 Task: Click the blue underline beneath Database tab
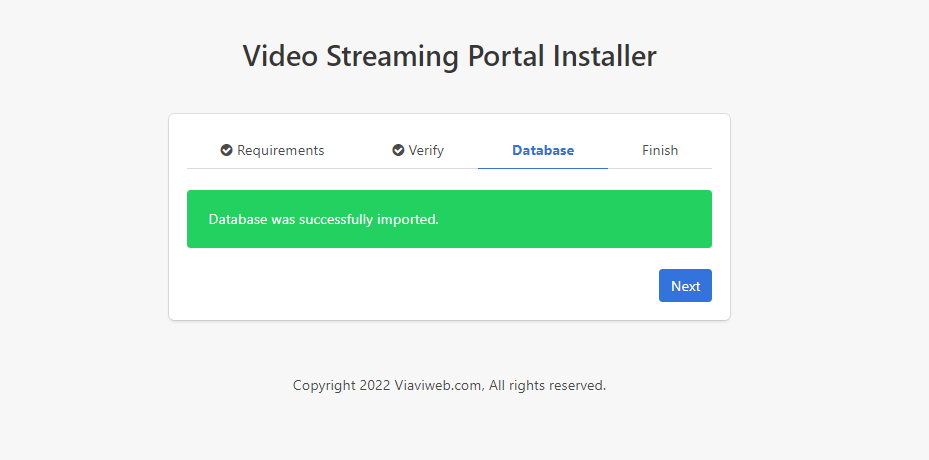543,168
